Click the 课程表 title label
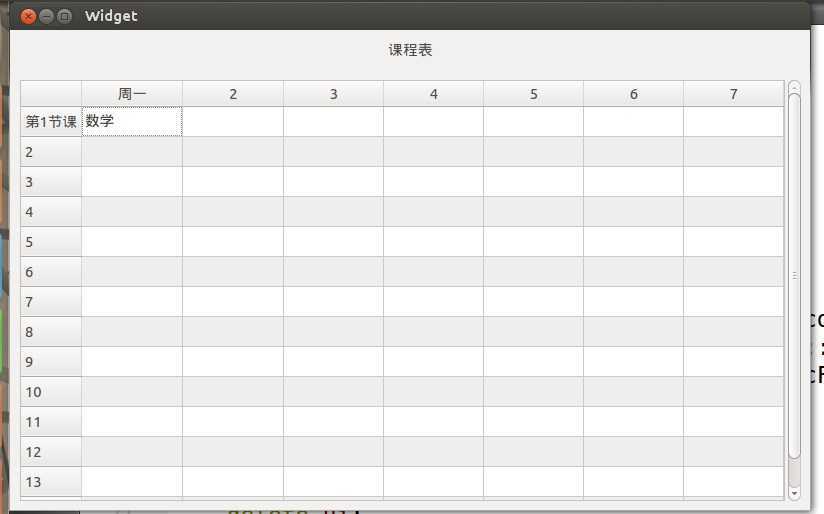Image resolution: width=824 pixels, height=514 pixels. click(x=410, y=50)
